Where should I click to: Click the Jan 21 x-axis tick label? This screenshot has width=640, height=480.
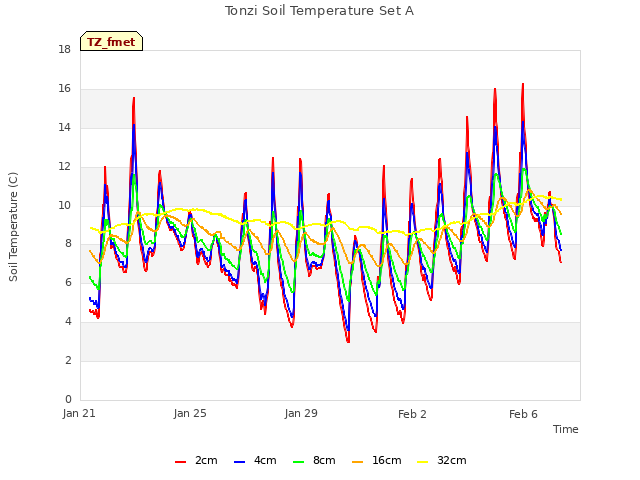coord(79,413)
